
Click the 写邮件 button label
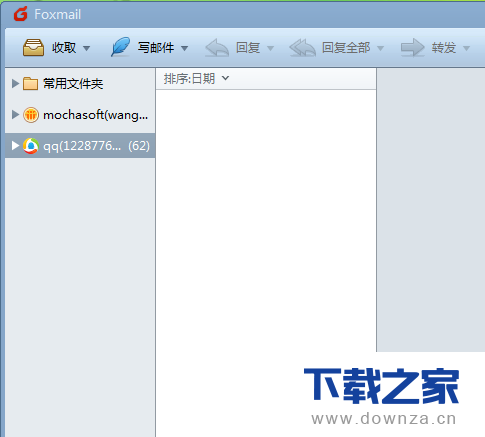(156, 48)
